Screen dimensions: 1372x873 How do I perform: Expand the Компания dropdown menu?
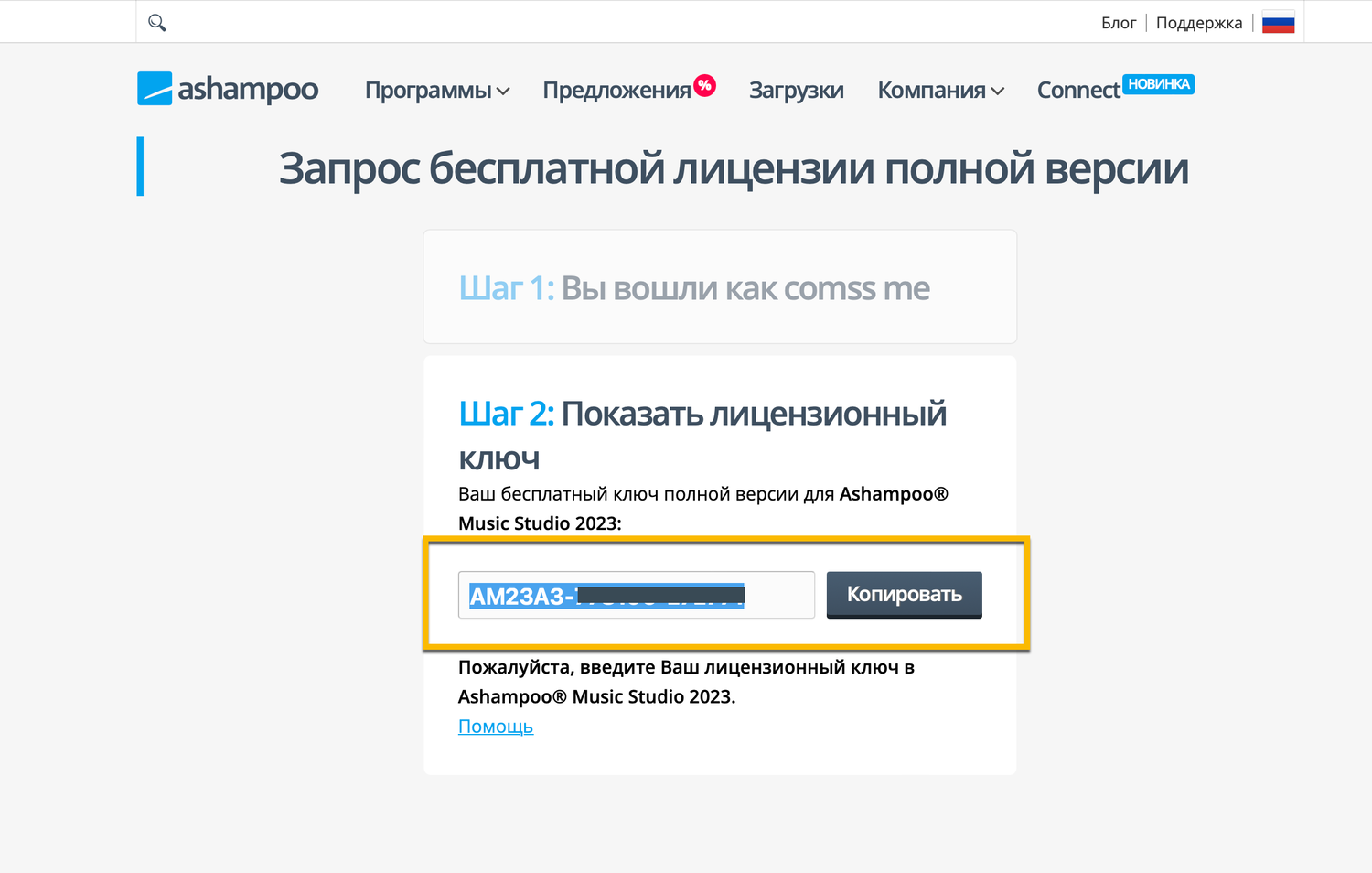[x=941, y=90]
